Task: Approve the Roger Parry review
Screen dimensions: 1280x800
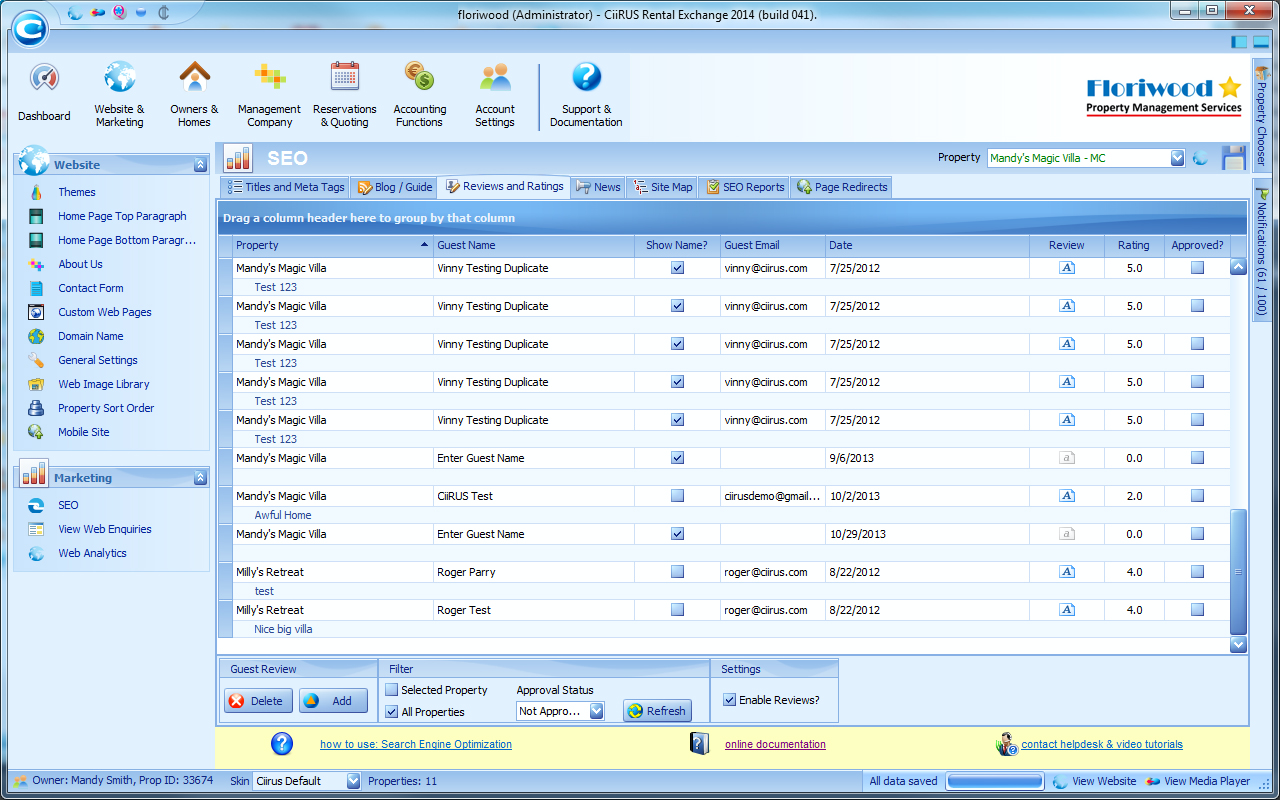Action: point(1197,572)
